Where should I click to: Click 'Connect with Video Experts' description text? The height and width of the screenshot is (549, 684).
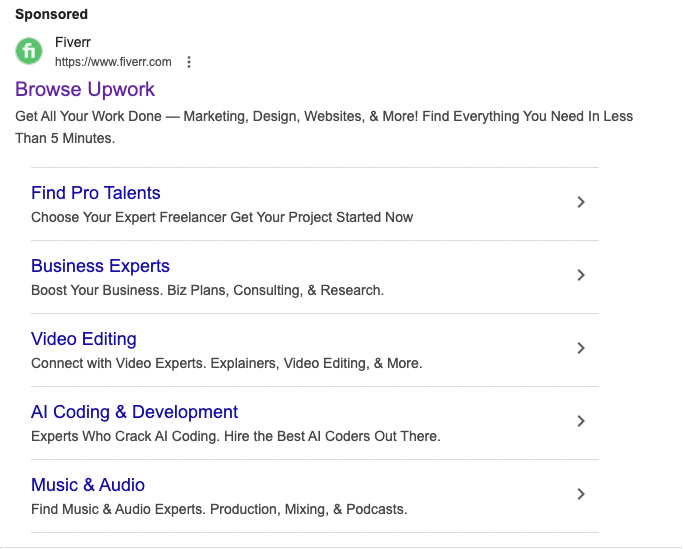[x=226, y=363]
